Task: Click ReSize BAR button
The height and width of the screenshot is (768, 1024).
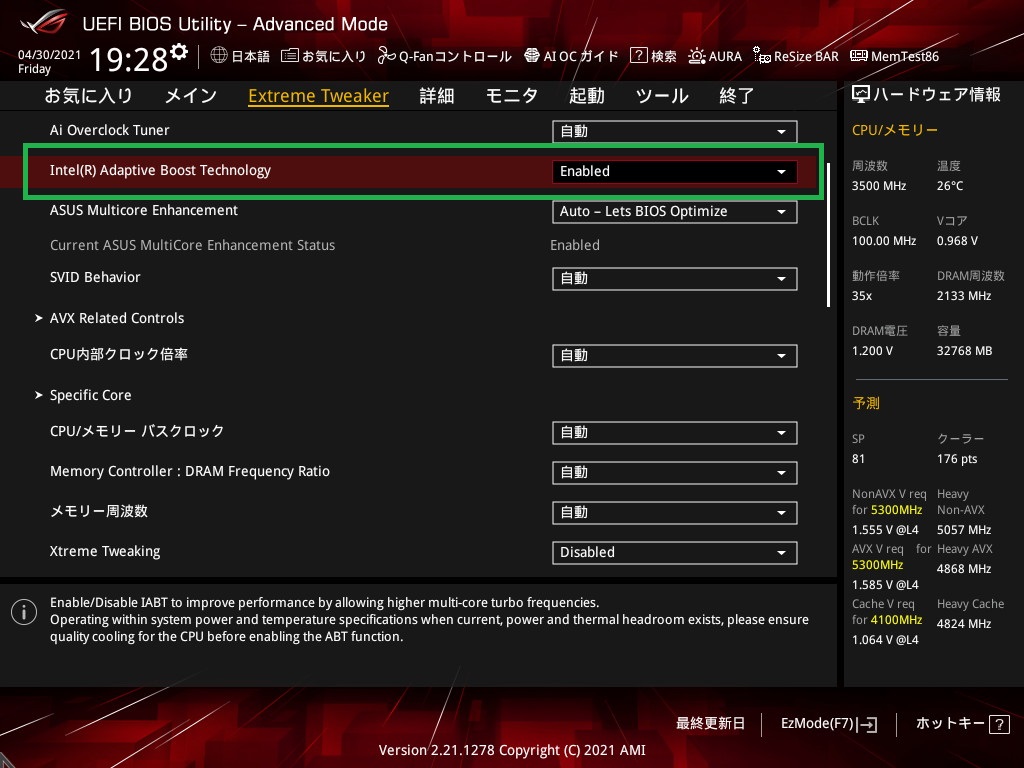Action: (796, 56)
